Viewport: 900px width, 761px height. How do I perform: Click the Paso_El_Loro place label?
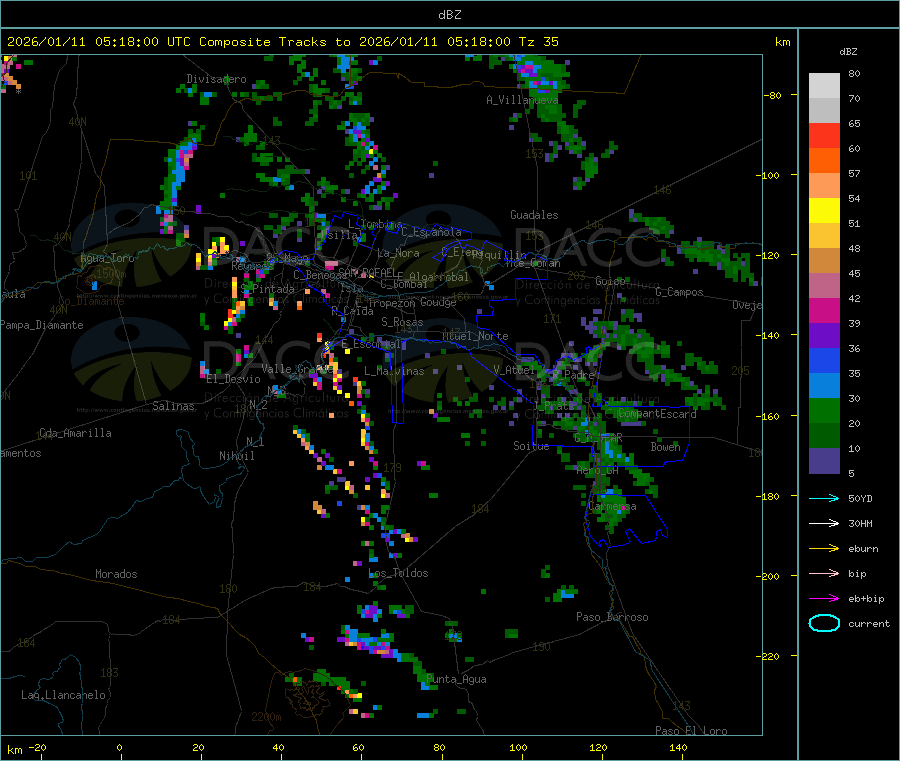(691, 731)
